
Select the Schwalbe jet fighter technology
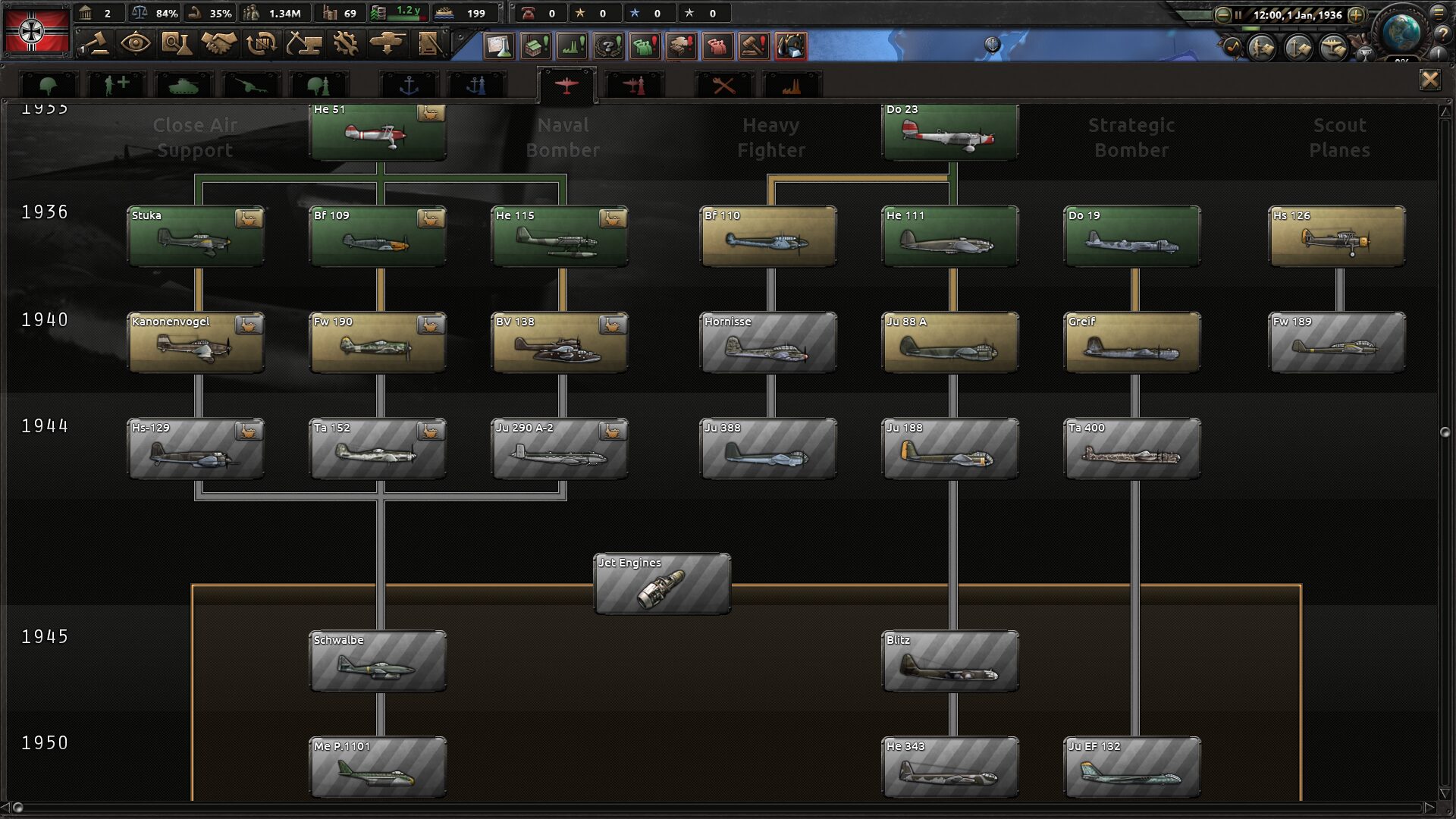378,661
